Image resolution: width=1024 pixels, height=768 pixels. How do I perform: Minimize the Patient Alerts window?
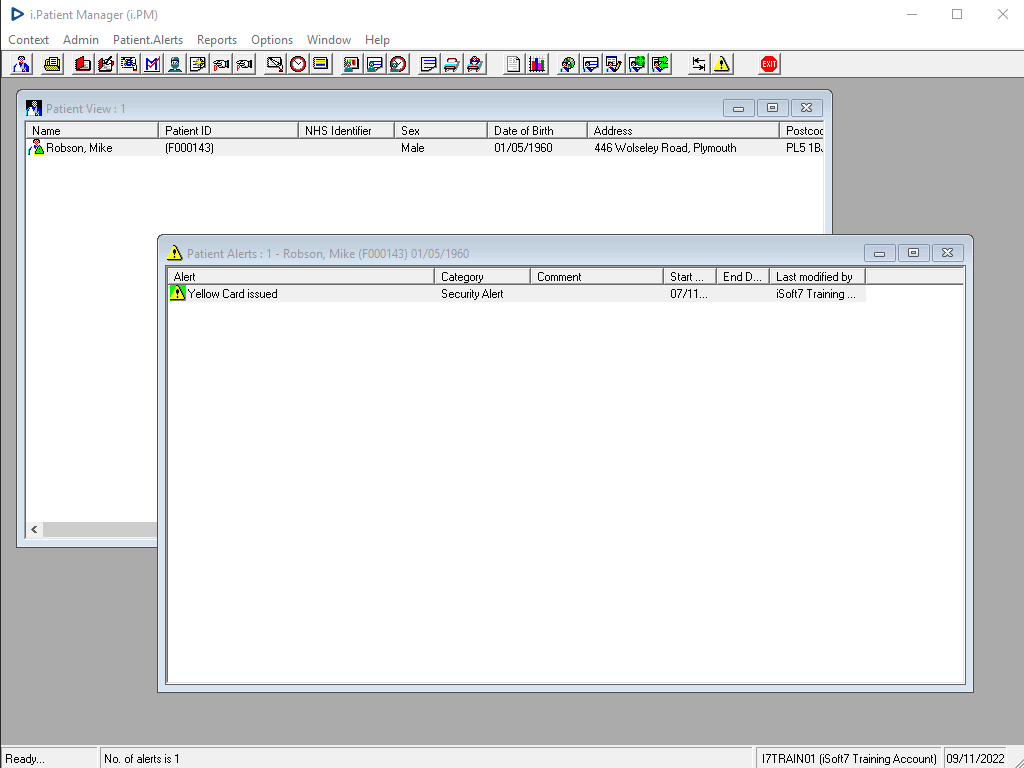880,253
